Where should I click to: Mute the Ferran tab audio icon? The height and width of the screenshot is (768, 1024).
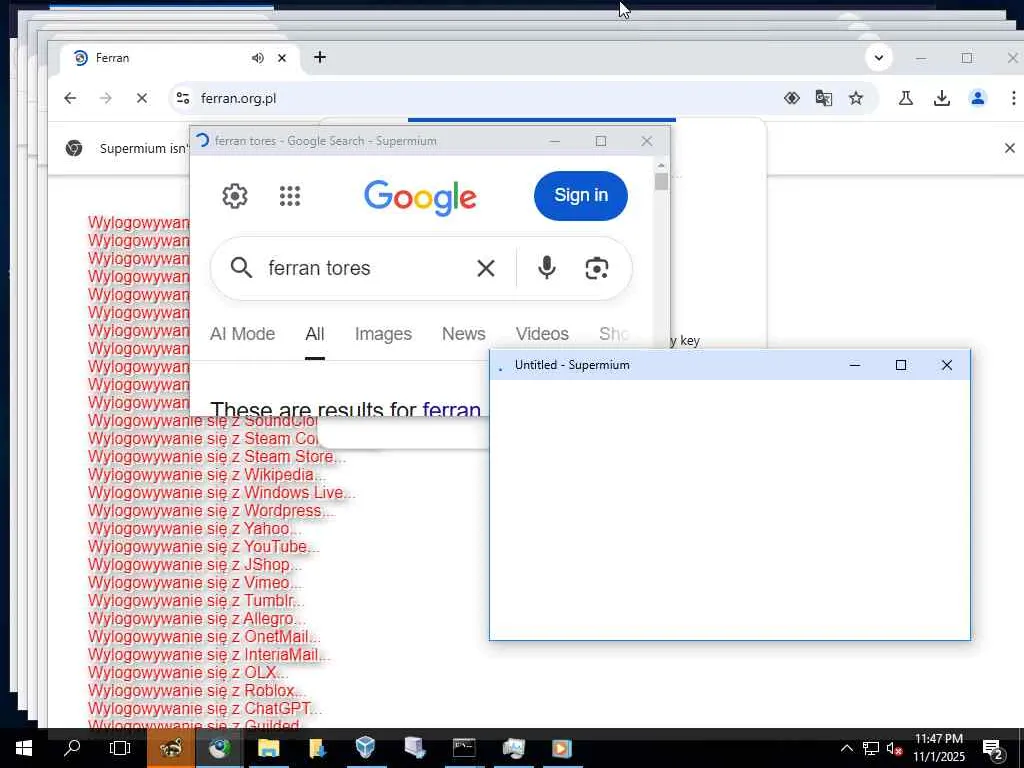click(x=257, y=58)
